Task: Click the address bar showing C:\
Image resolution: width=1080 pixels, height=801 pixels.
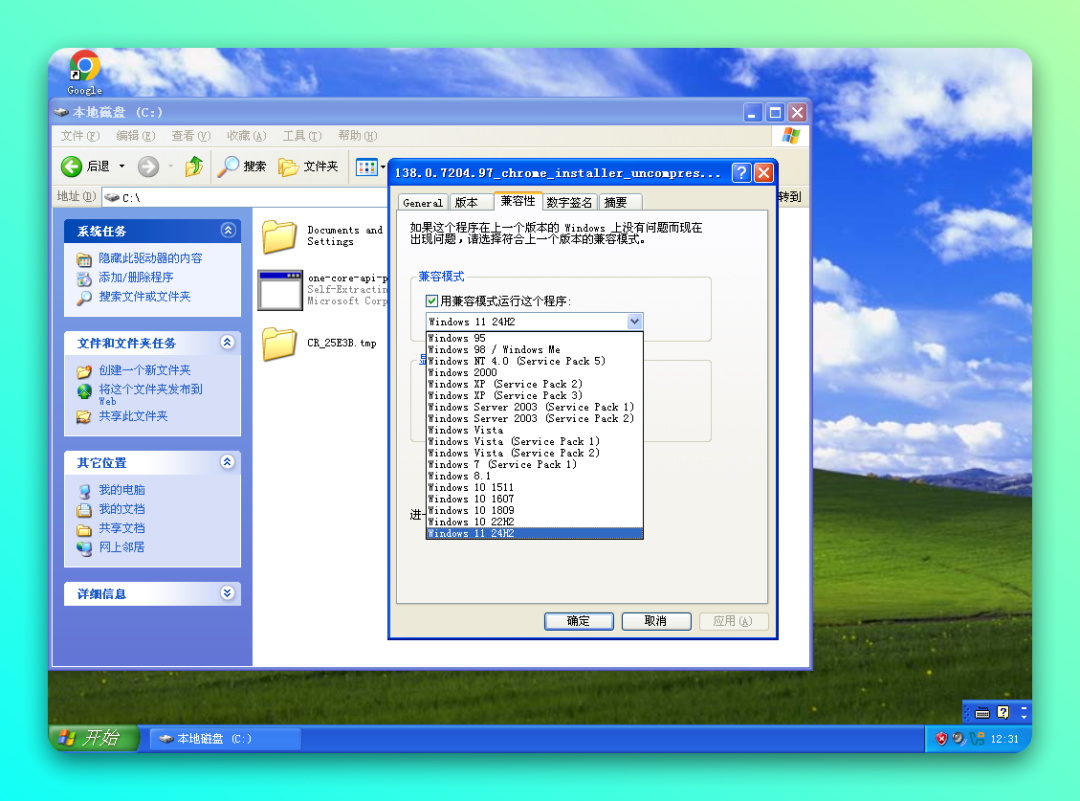Action: [245, 198]
